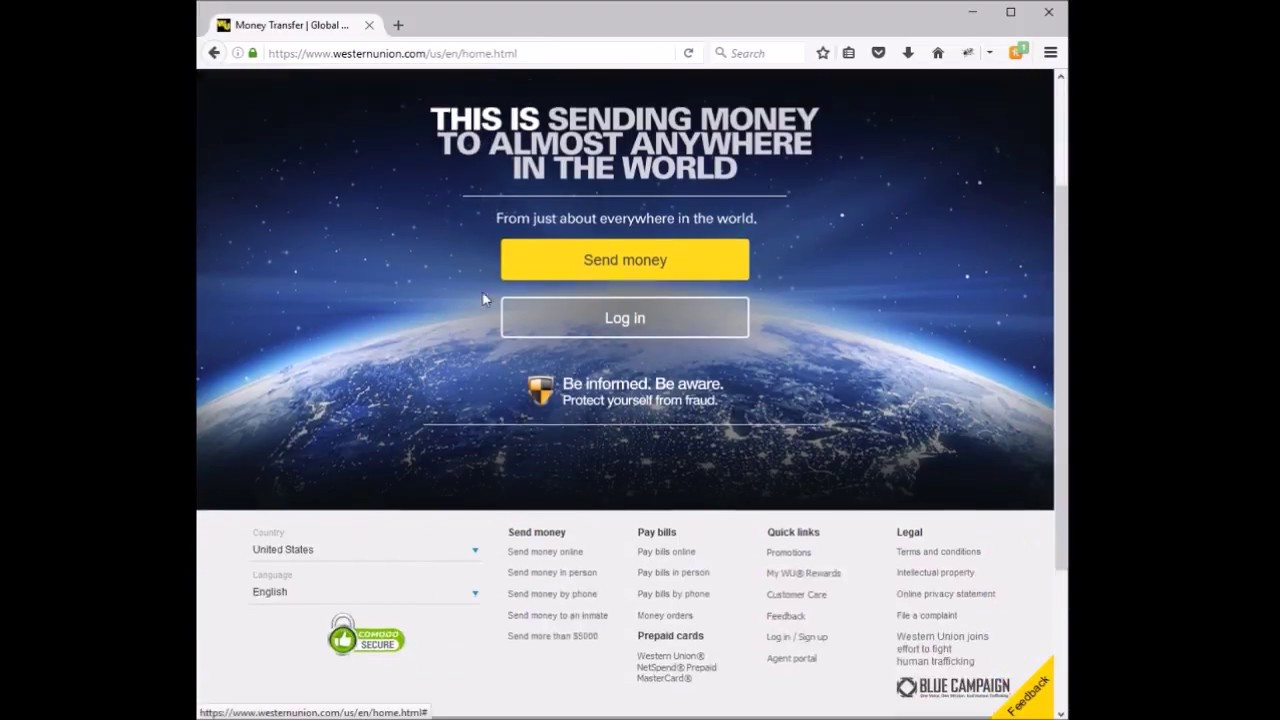Open the downloads arrow icon

coord(908,53)
